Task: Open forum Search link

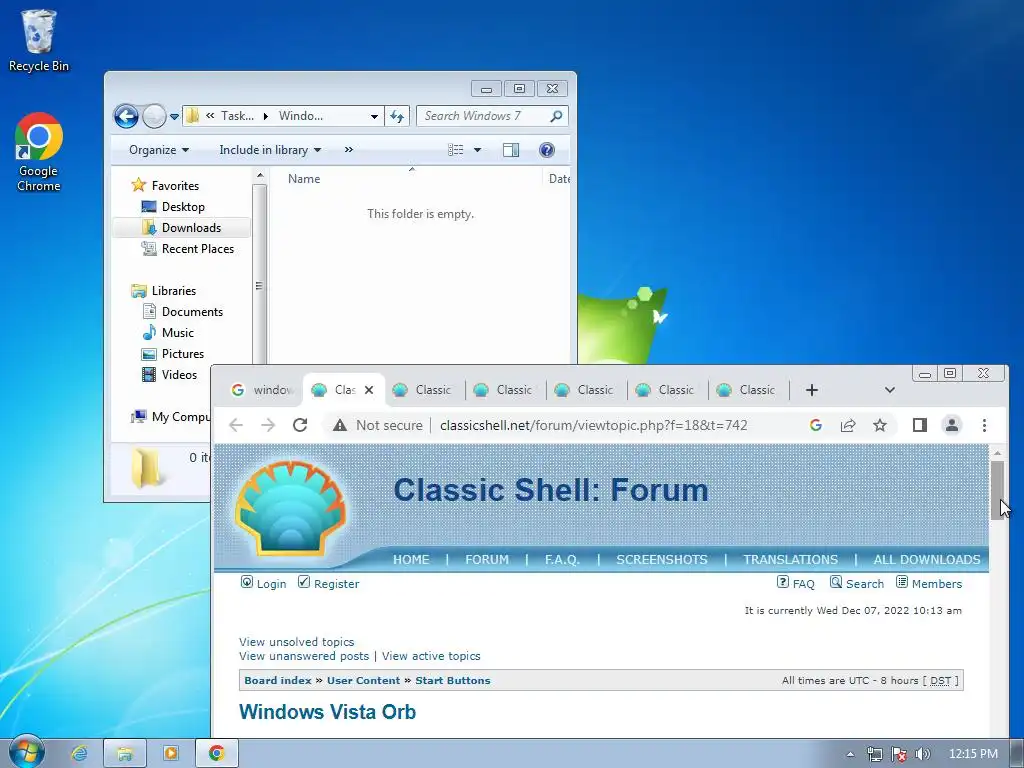Action: coord(857,583)
